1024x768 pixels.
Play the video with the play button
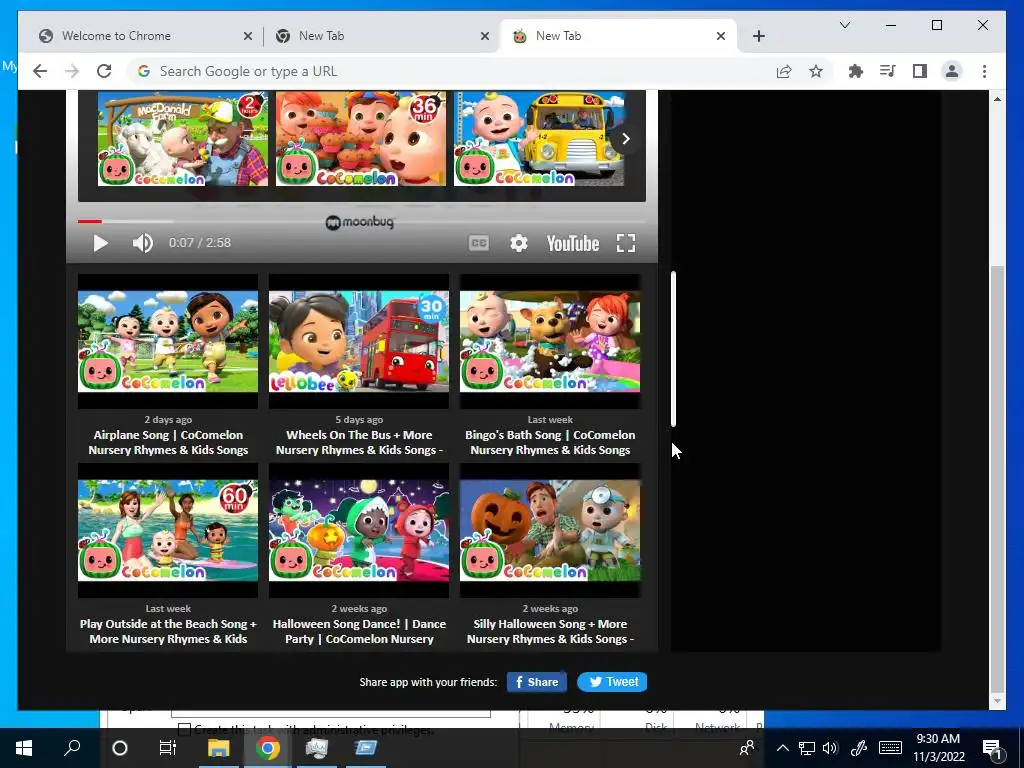click(100, 244)
